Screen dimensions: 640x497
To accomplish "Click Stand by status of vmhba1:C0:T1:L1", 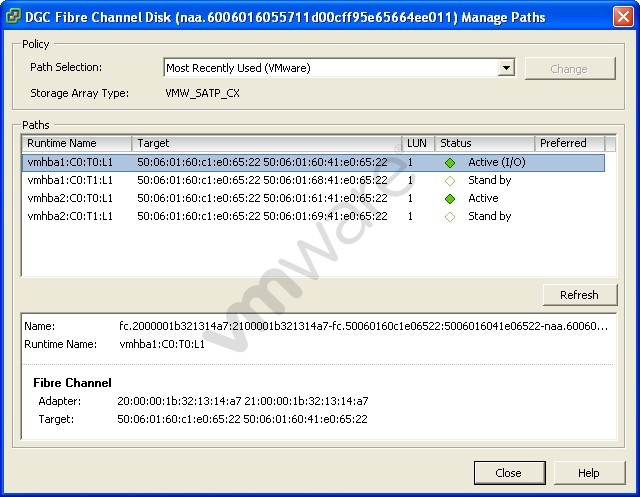I will click(490, 180).
